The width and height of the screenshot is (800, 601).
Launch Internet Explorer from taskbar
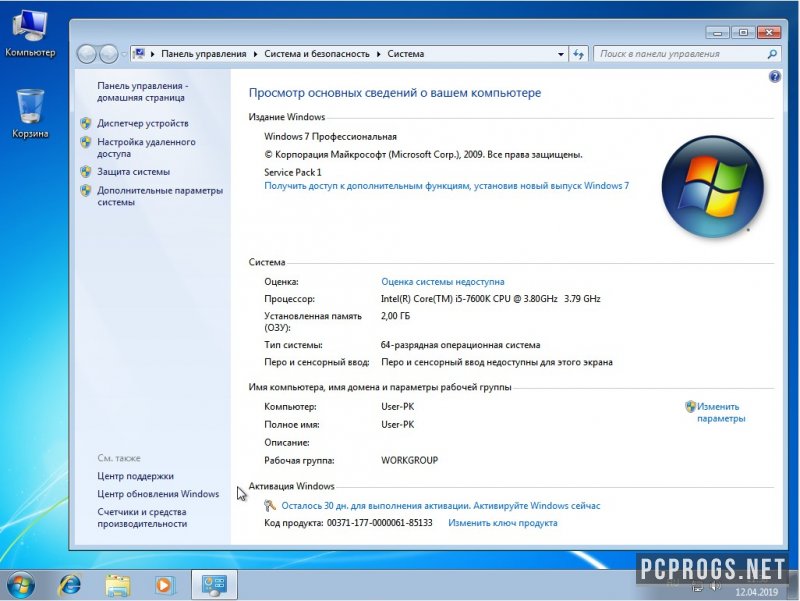(70, 585)
